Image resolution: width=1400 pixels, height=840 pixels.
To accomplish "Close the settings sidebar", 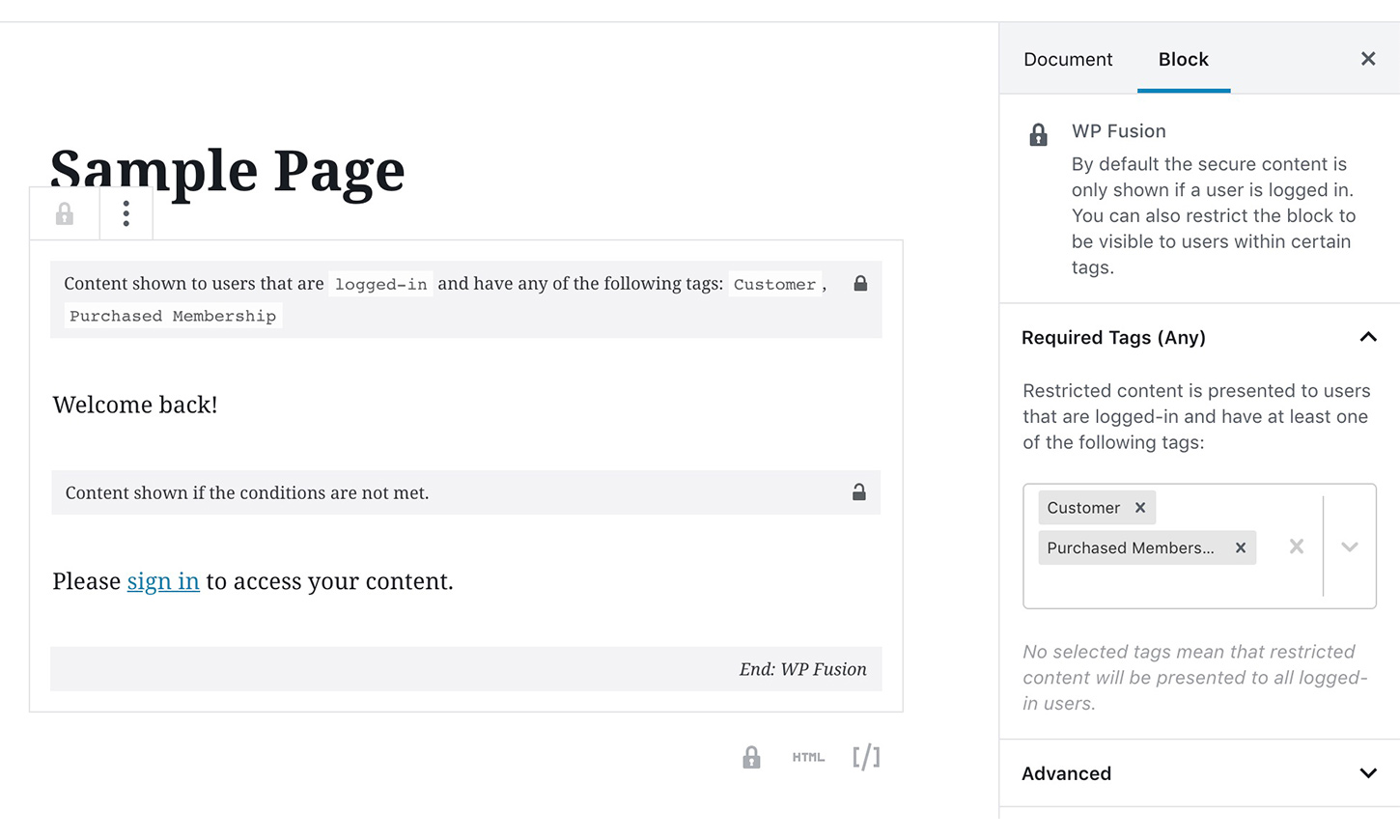I will (1368, 59).
